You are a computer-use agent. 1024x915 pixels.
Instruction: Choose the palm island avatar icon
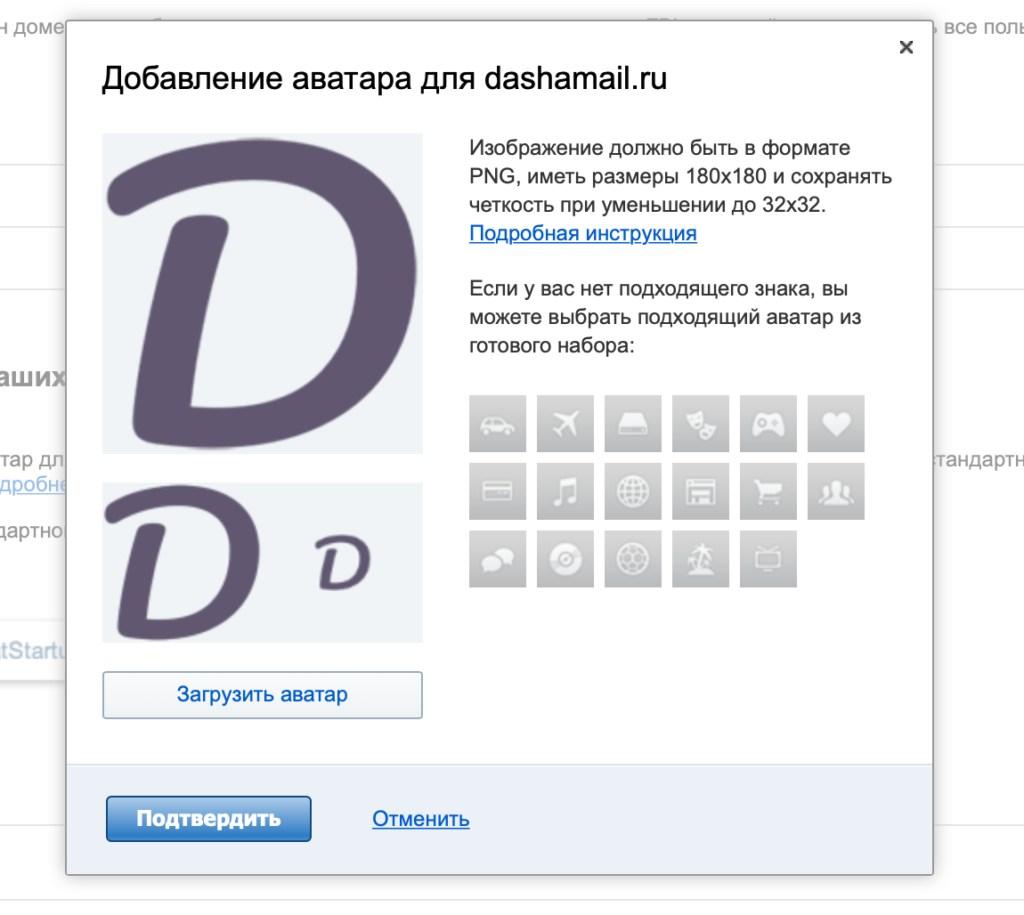pos(700,559)
